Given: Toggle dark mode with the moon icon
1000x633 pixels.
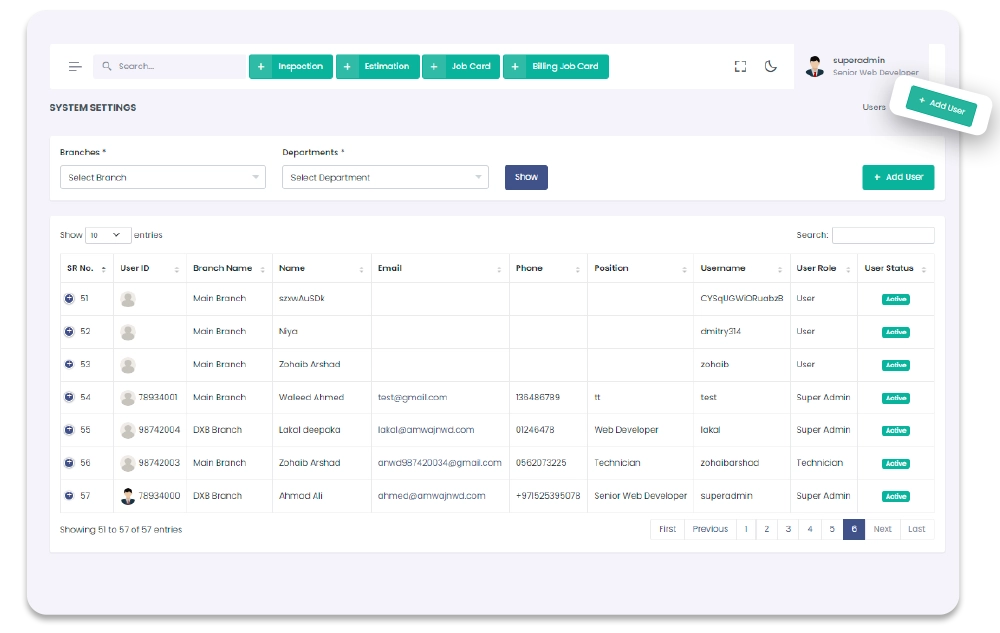Looking at the screenshot, I should tap(769, 66).
